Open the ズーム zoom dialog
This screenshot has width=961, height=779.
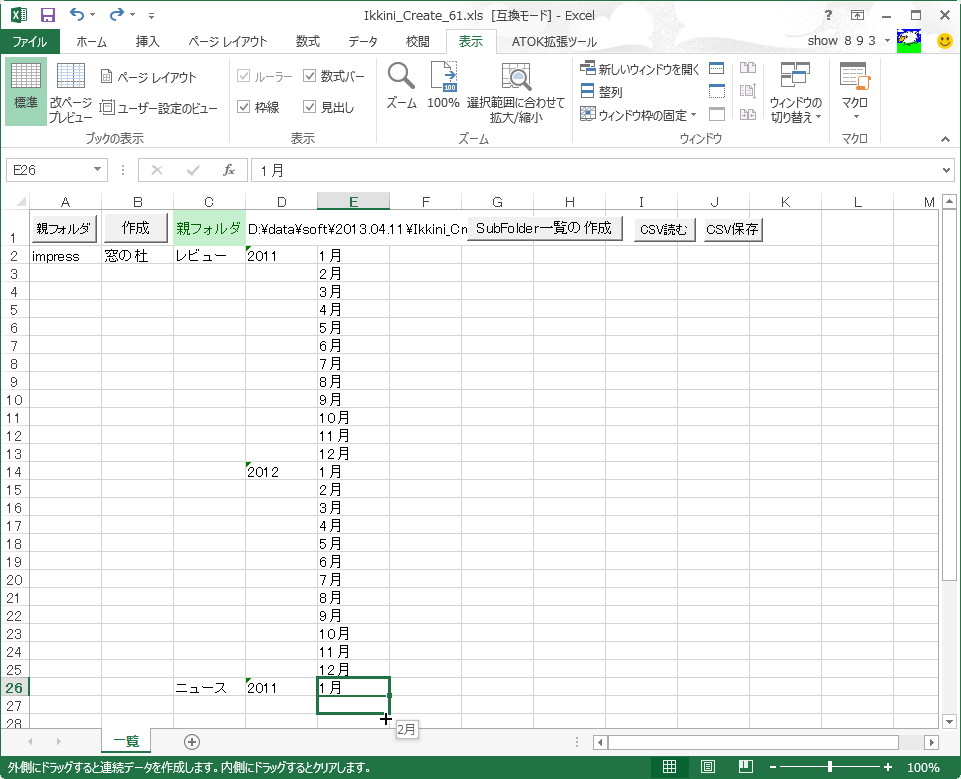pos(401,86)
